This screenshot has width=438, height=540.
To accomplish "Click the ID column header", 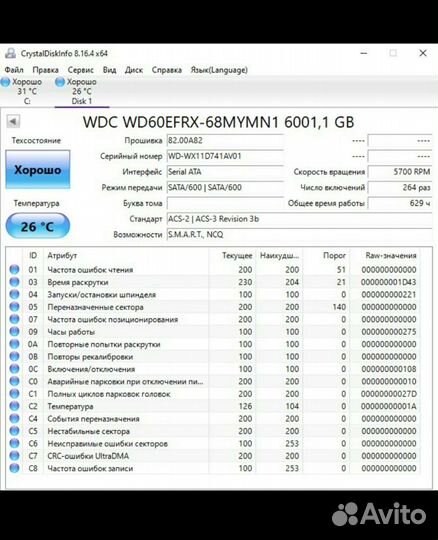I will [33, 256].
